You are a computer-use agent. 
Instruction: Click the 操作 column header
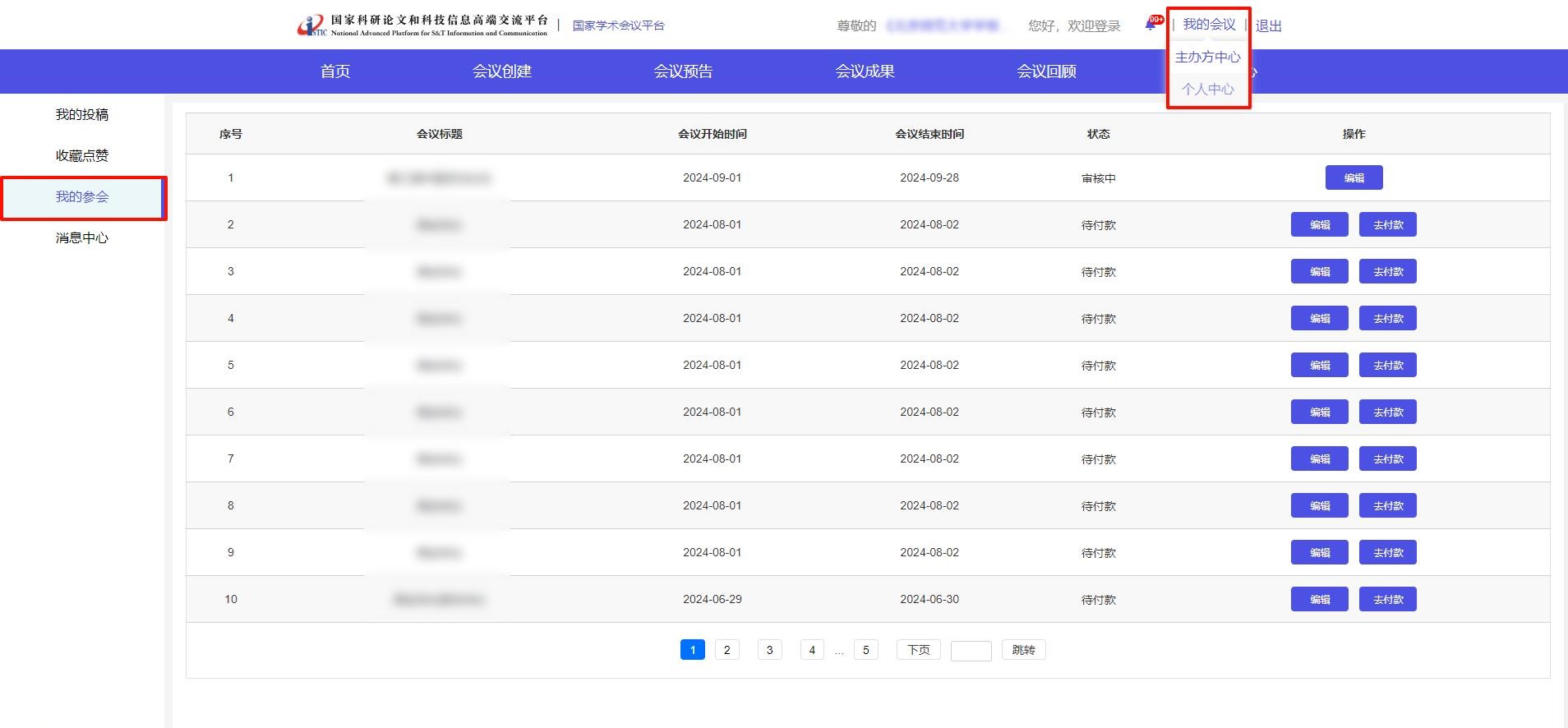pos(1354,134)
